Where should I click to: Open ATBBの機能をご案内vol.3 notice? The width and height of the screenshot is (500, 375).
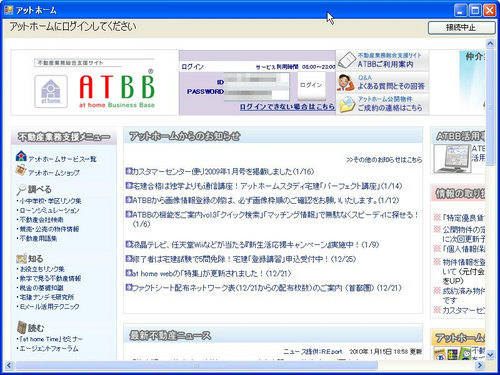(x=275, y=219)
